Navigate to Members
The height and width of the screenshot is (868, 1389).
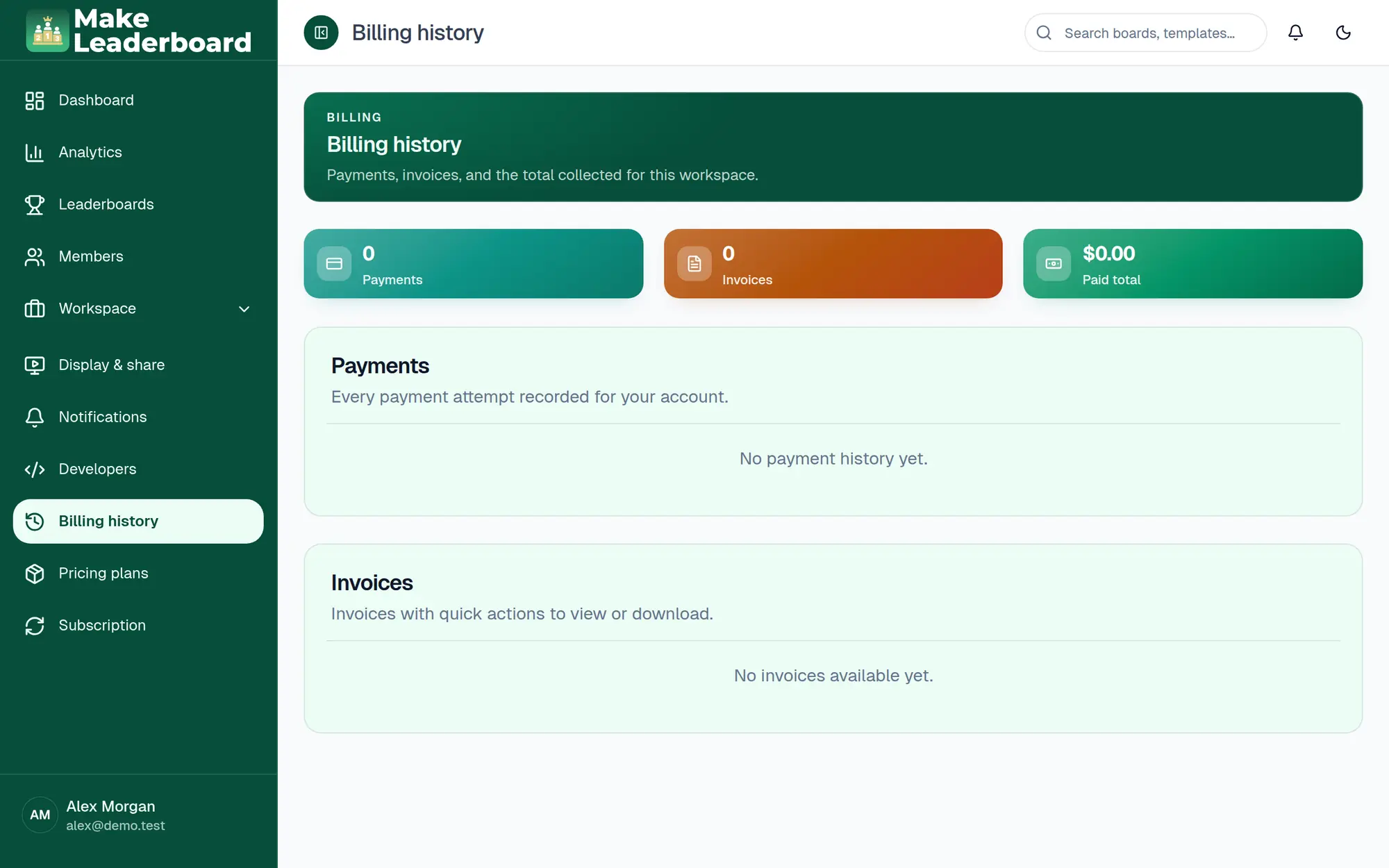click(x=138, y=257)
